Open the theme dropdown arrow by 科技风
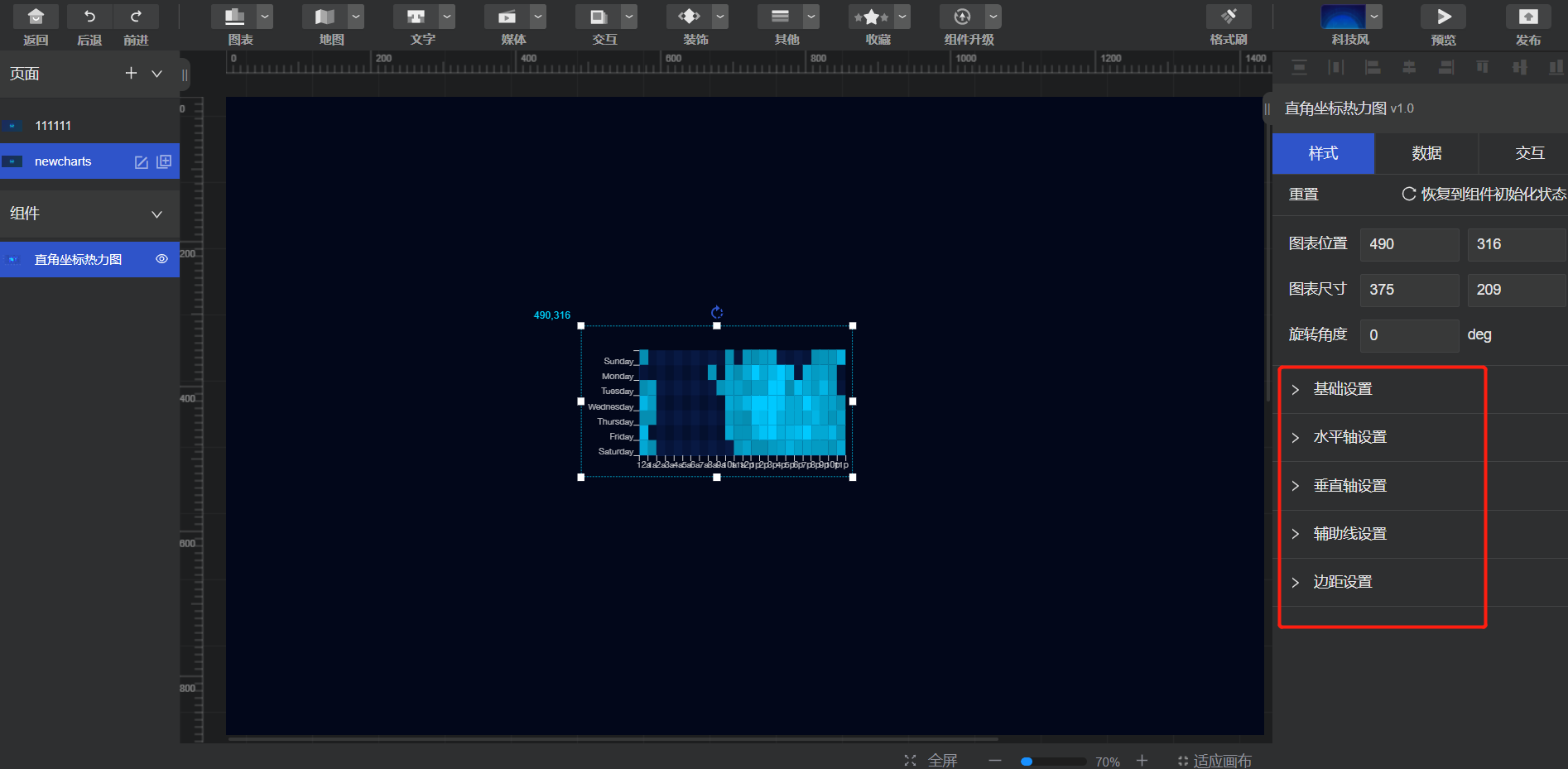This screenshot has height=769, width=1568. [1374, 17]
